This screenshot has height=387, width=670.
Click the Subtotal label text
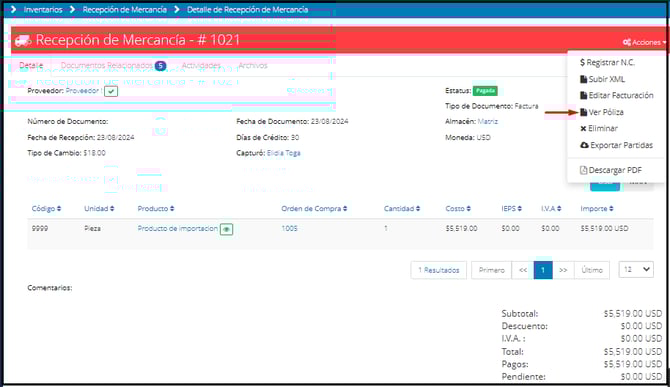coord(520,314)
